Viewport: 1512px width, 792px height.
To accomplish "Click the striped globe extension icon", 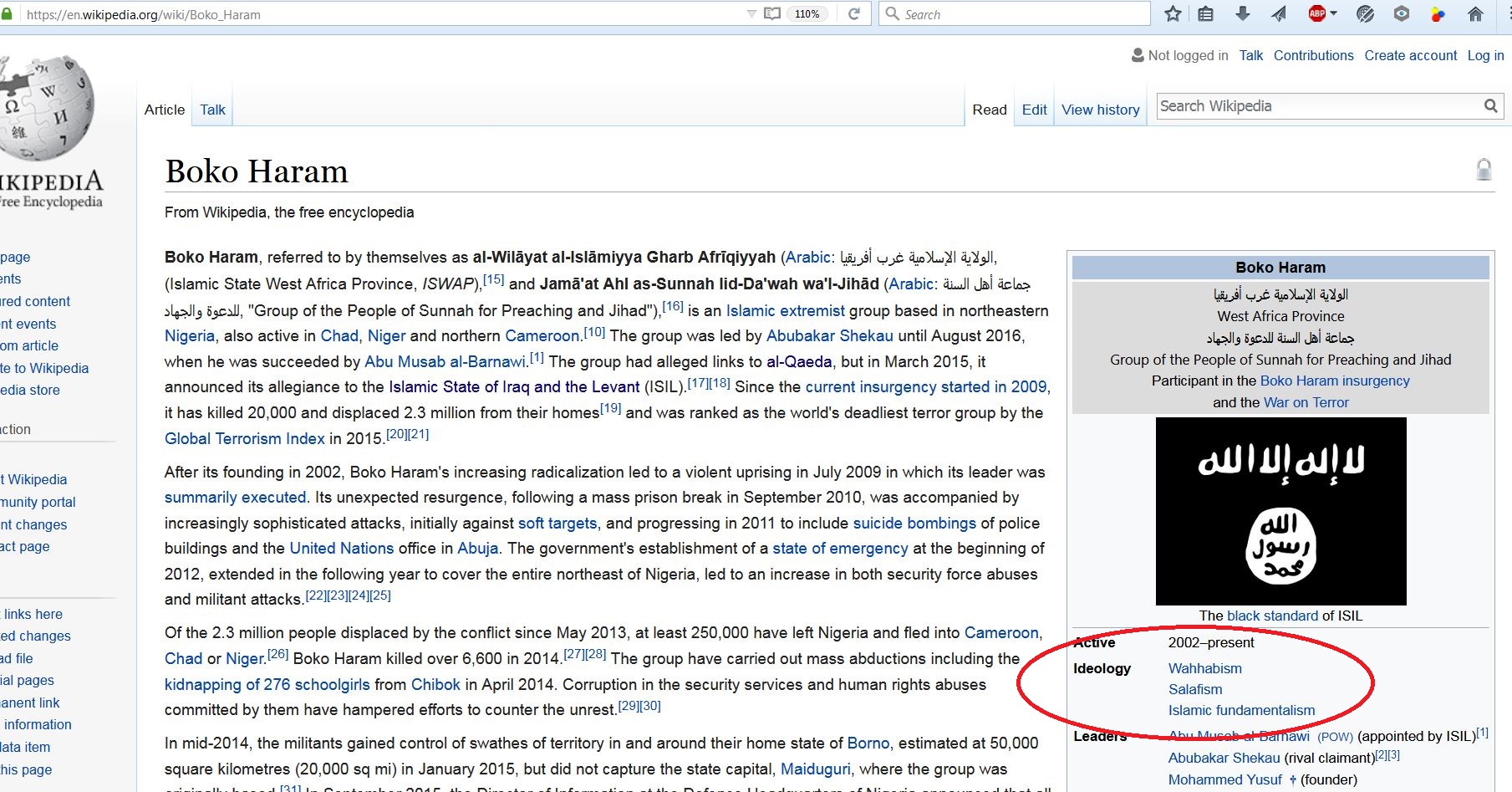I will (x=1366, y=14).
